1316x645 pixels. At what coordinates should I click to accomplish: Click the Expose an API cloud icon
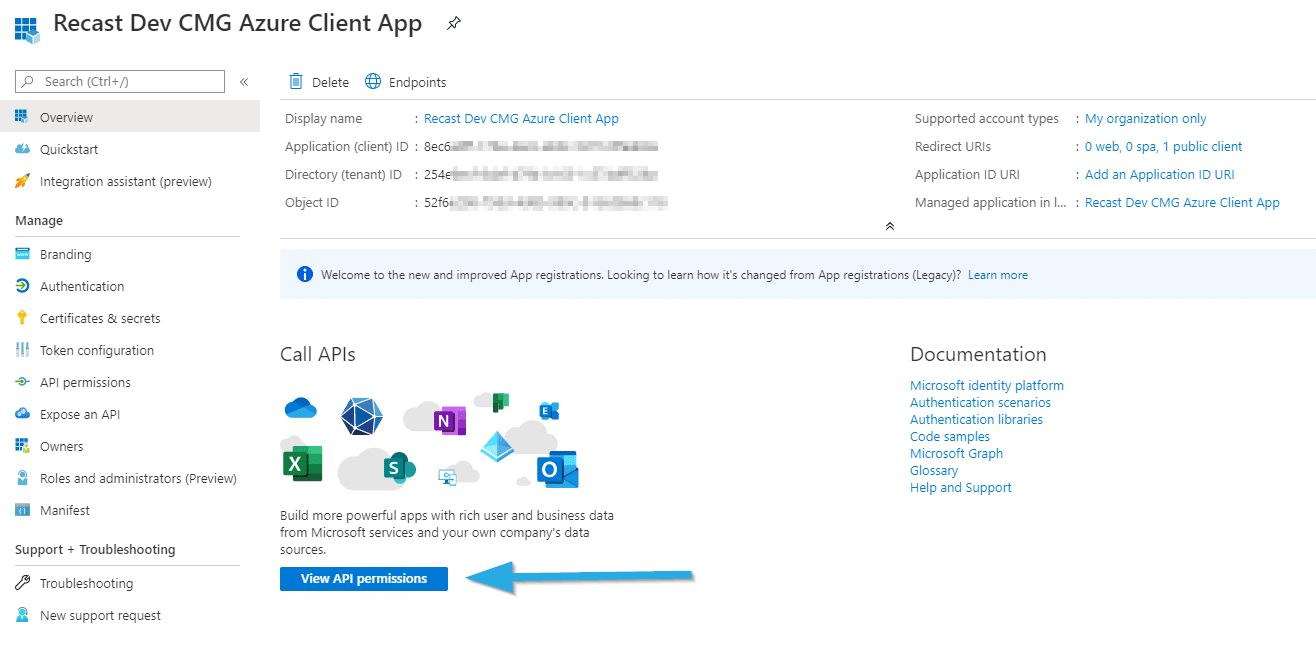point(22,414)
